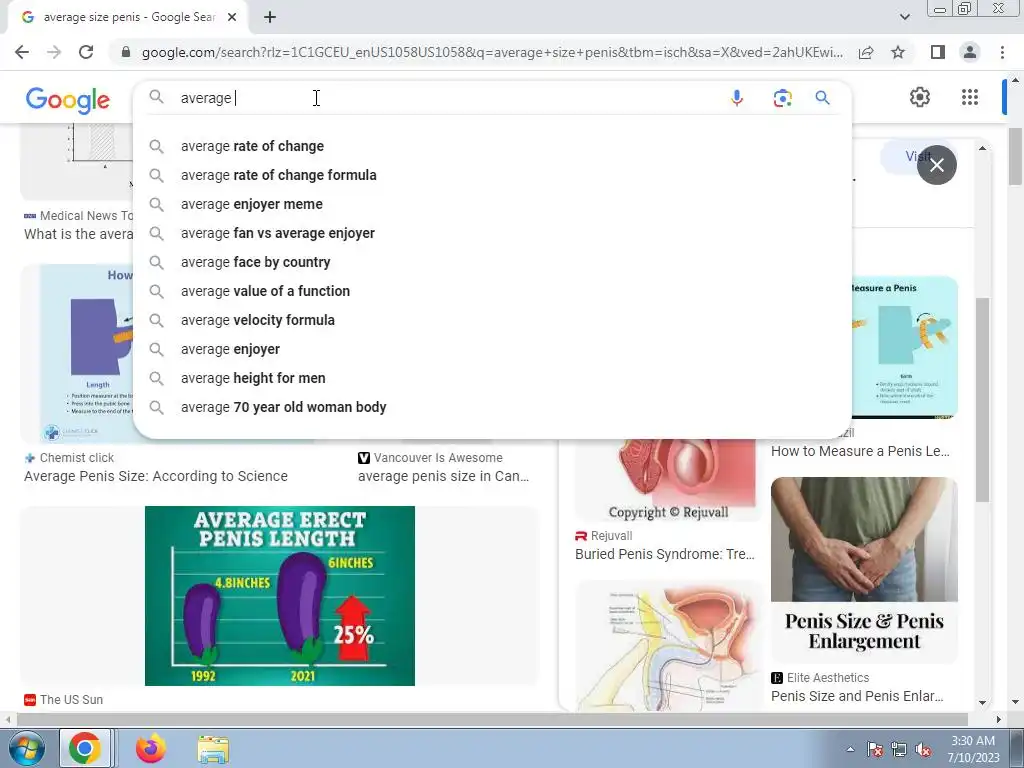
Task: Click the network tray icon
Action: click(899, 750)
